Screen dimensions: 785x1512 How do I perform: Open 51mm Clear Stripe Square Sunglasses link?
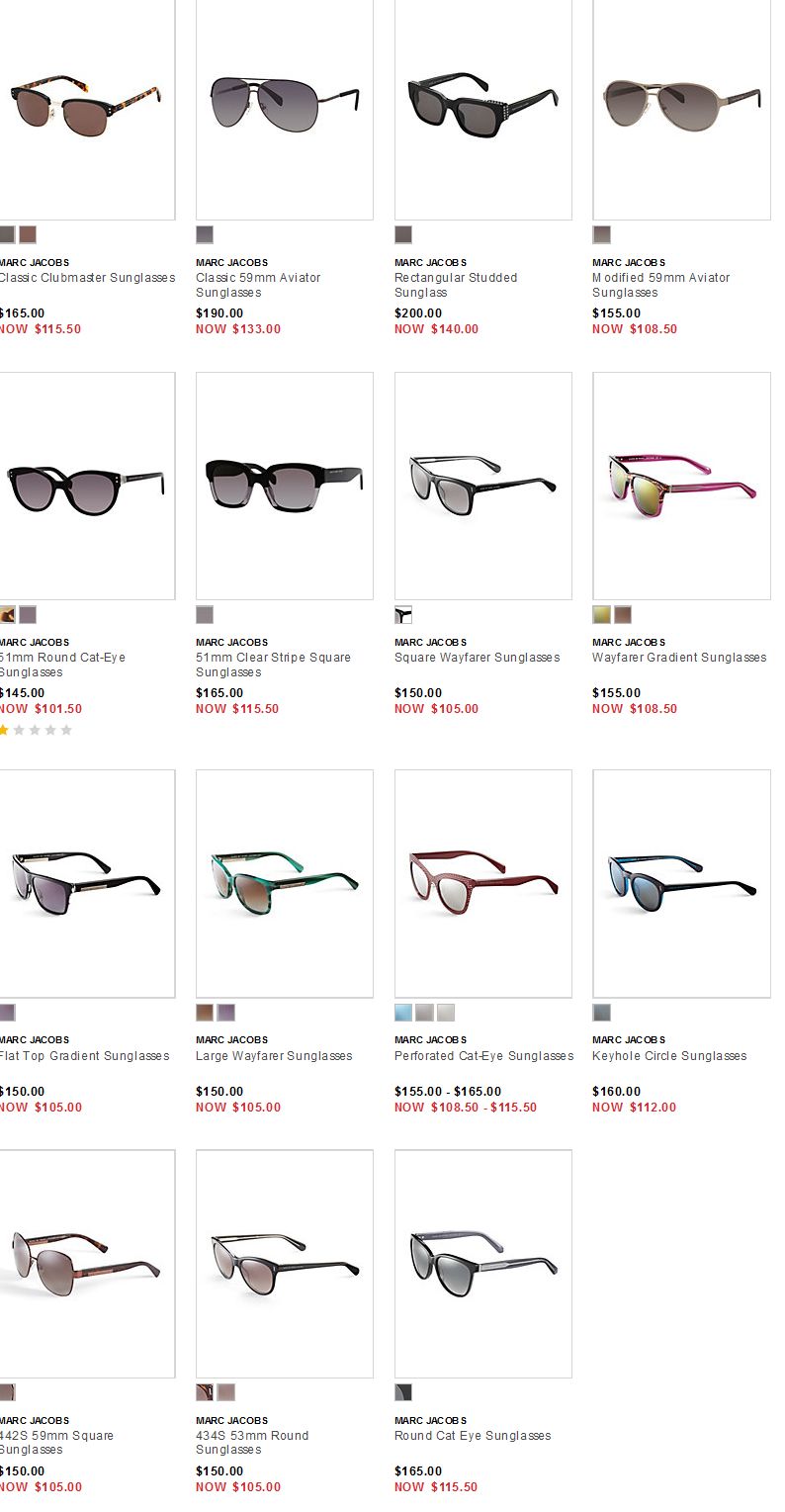(273, 665)
